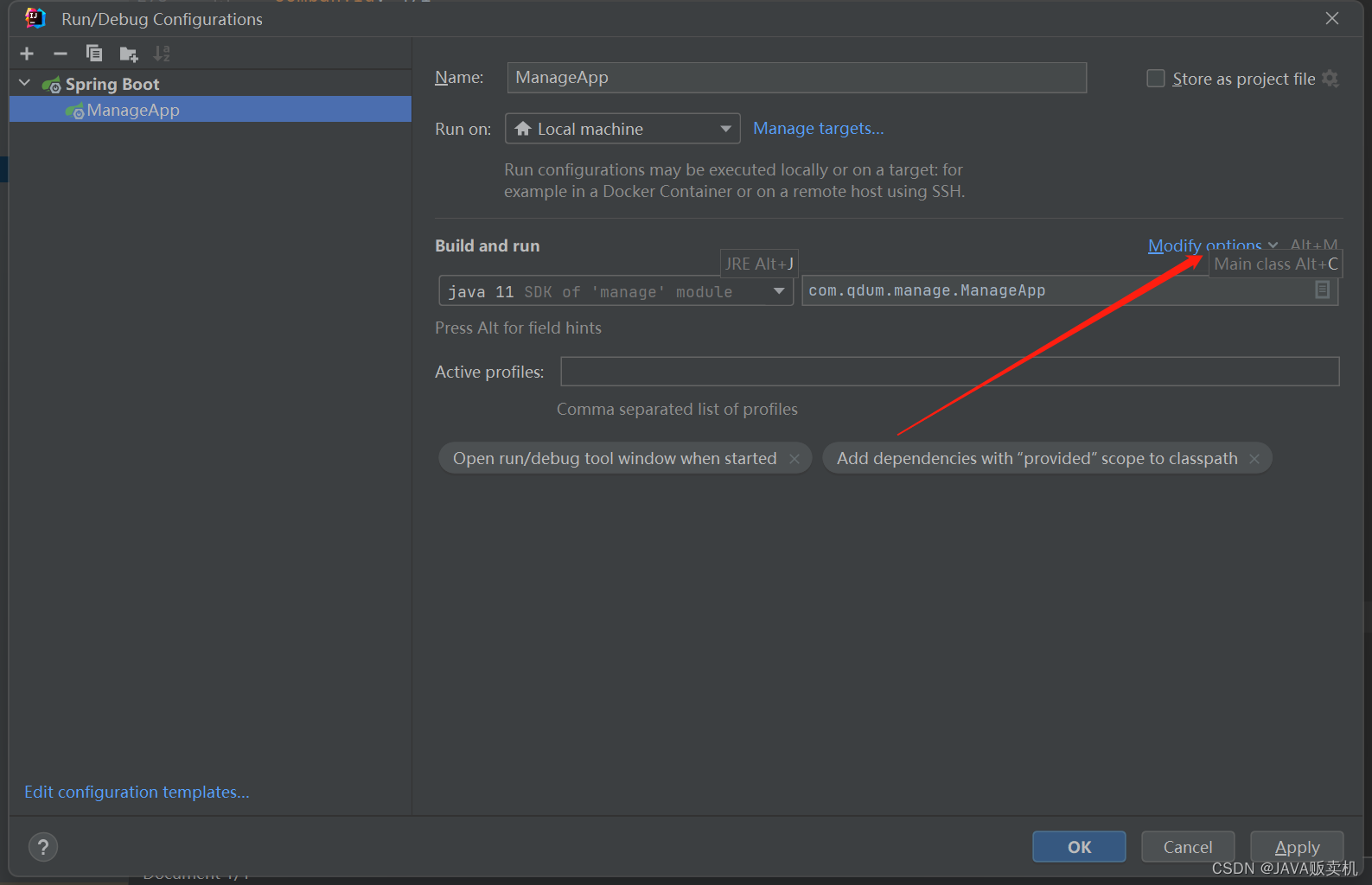Viewport: 1372px width, 885px height.
Task: Select the ManageApp configuration
Action: tap(210, 110)
